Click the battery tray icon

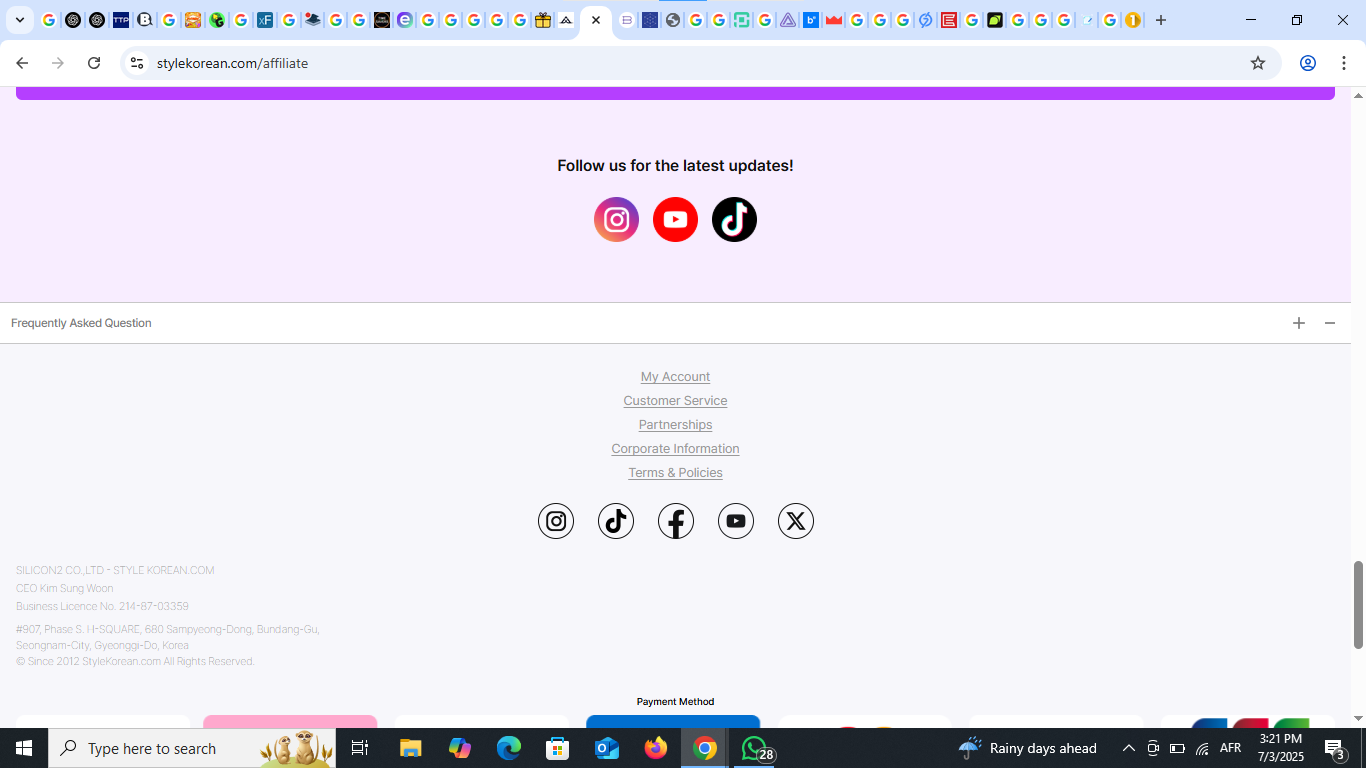(1177, 748)
